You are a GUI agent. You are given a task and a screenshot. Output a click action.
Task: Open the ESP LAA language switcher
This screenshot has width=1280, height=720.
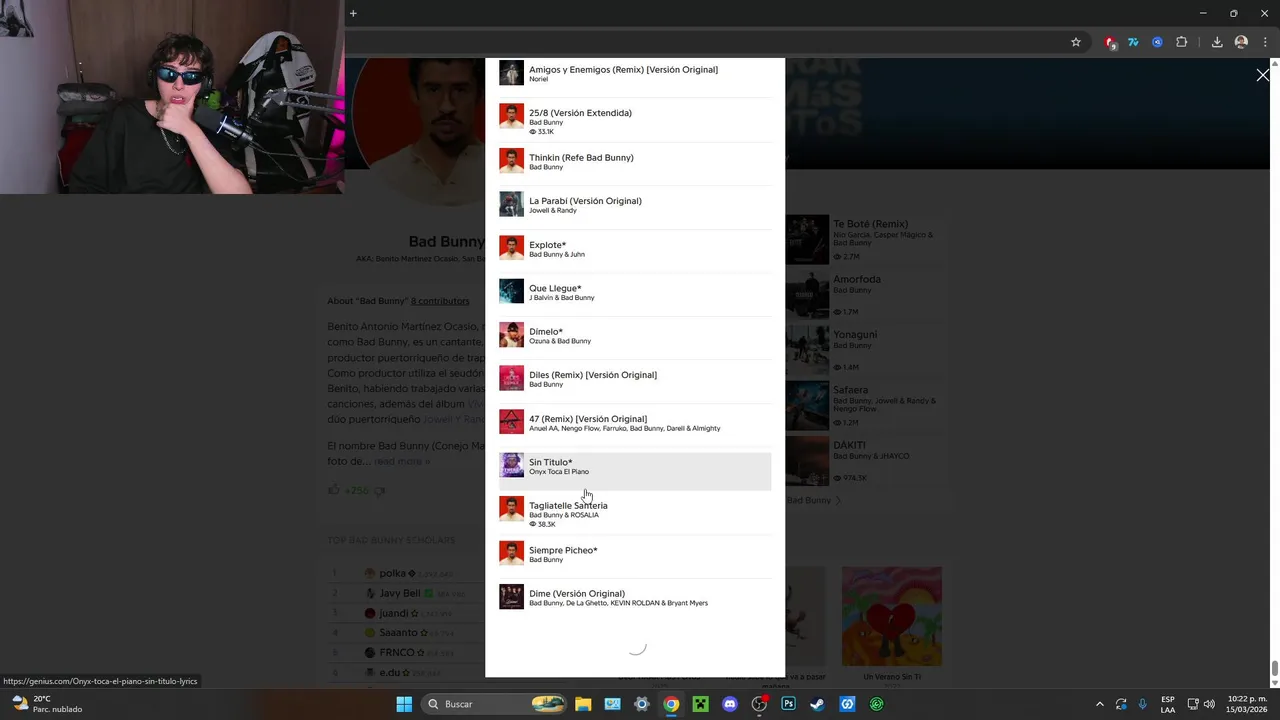tap(1168, 704)
